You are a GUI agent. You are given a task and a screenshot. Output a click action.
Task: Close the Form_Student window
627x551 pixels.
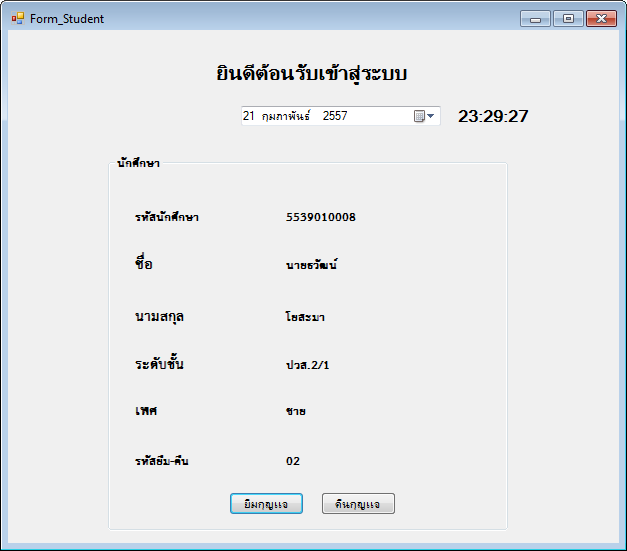(601, 19)
